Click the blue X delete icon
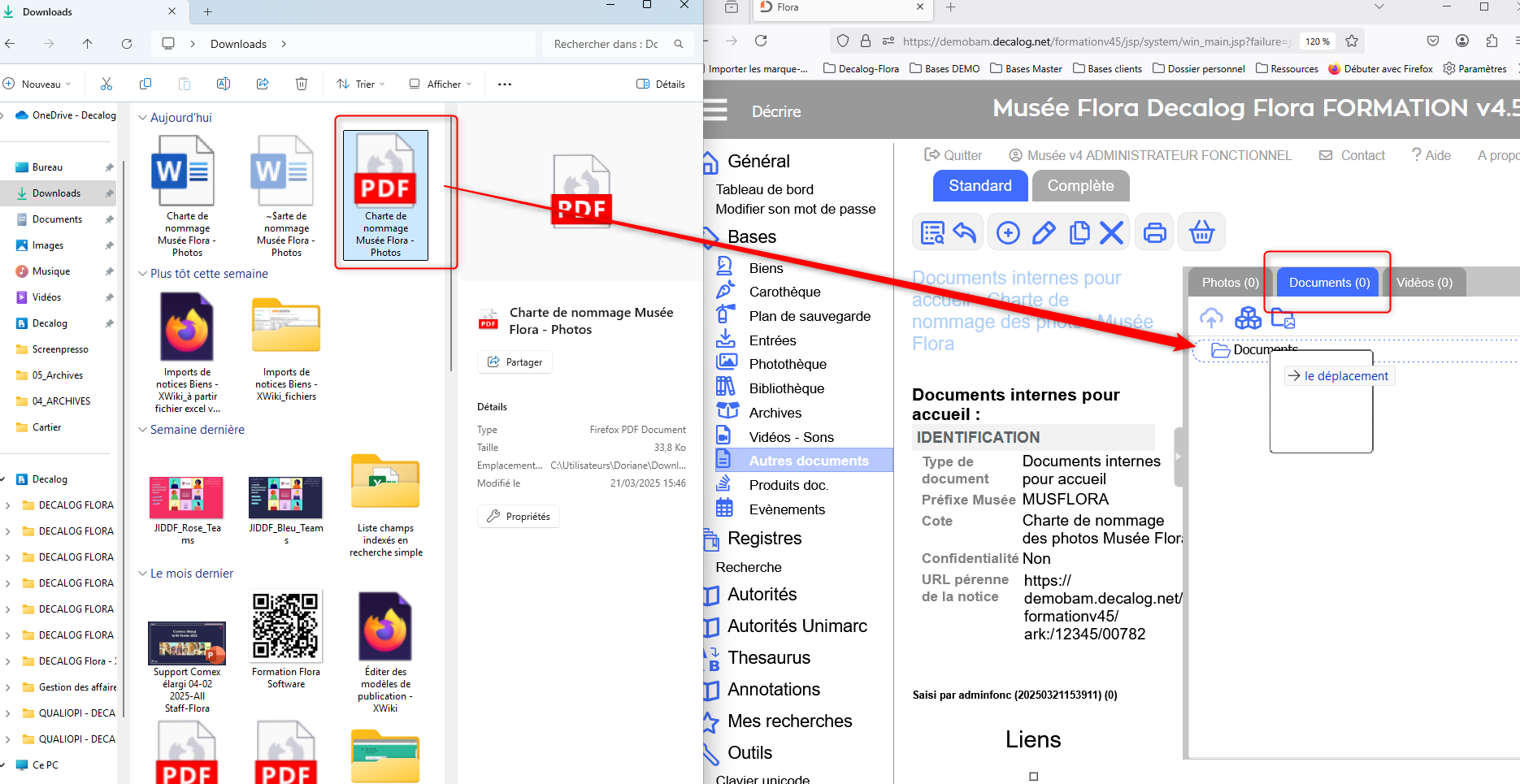The height and width of the screenshot is (784, 1520). pyautogui.click(x=1111, y=233)
